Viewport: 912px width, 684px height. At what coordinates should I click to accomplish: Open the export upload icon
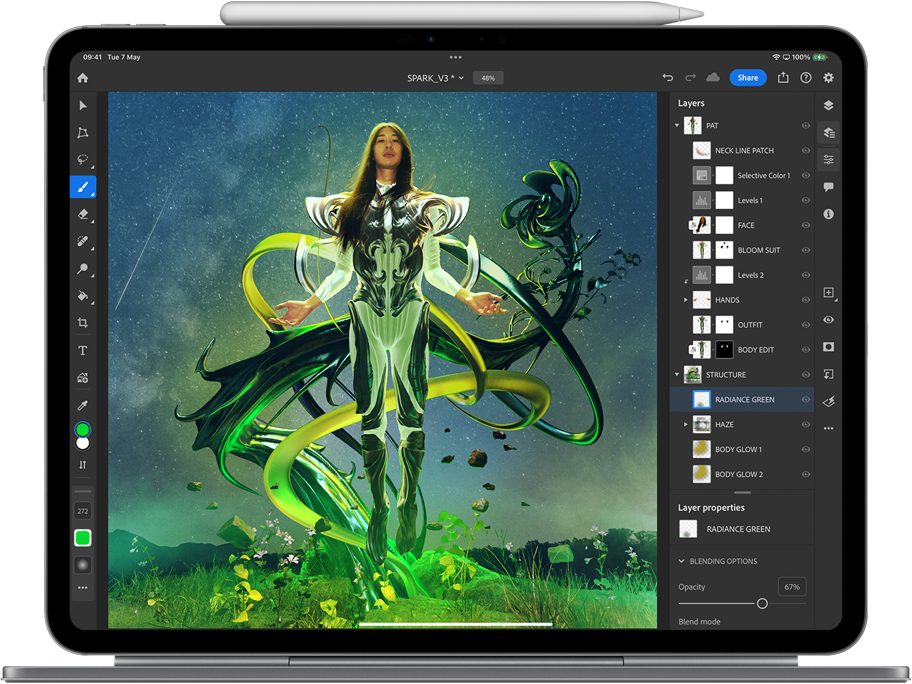783,77
